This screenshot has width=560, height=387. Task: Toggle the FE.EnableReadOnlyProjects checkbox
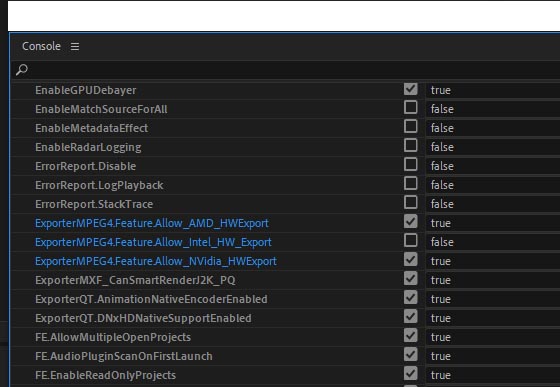click(x=410, y=373)
